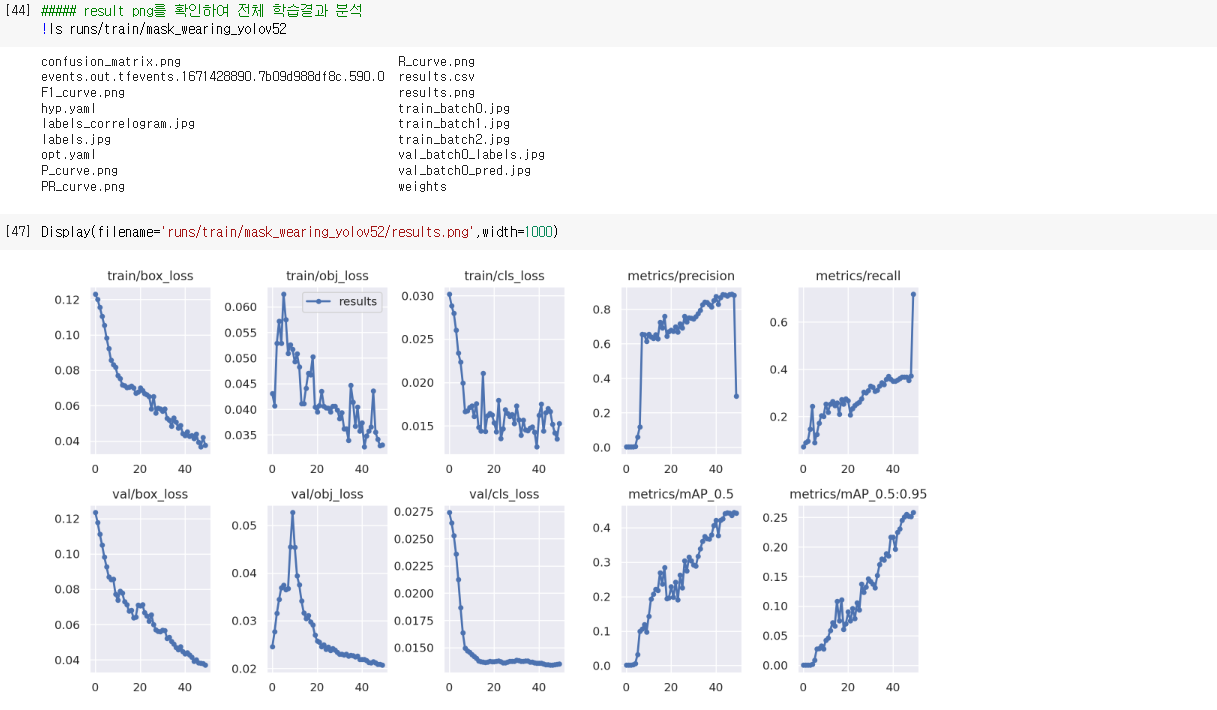Screen dimensions: 1217x710
Task: Select the cell labeled [47]
Action: 17,231
